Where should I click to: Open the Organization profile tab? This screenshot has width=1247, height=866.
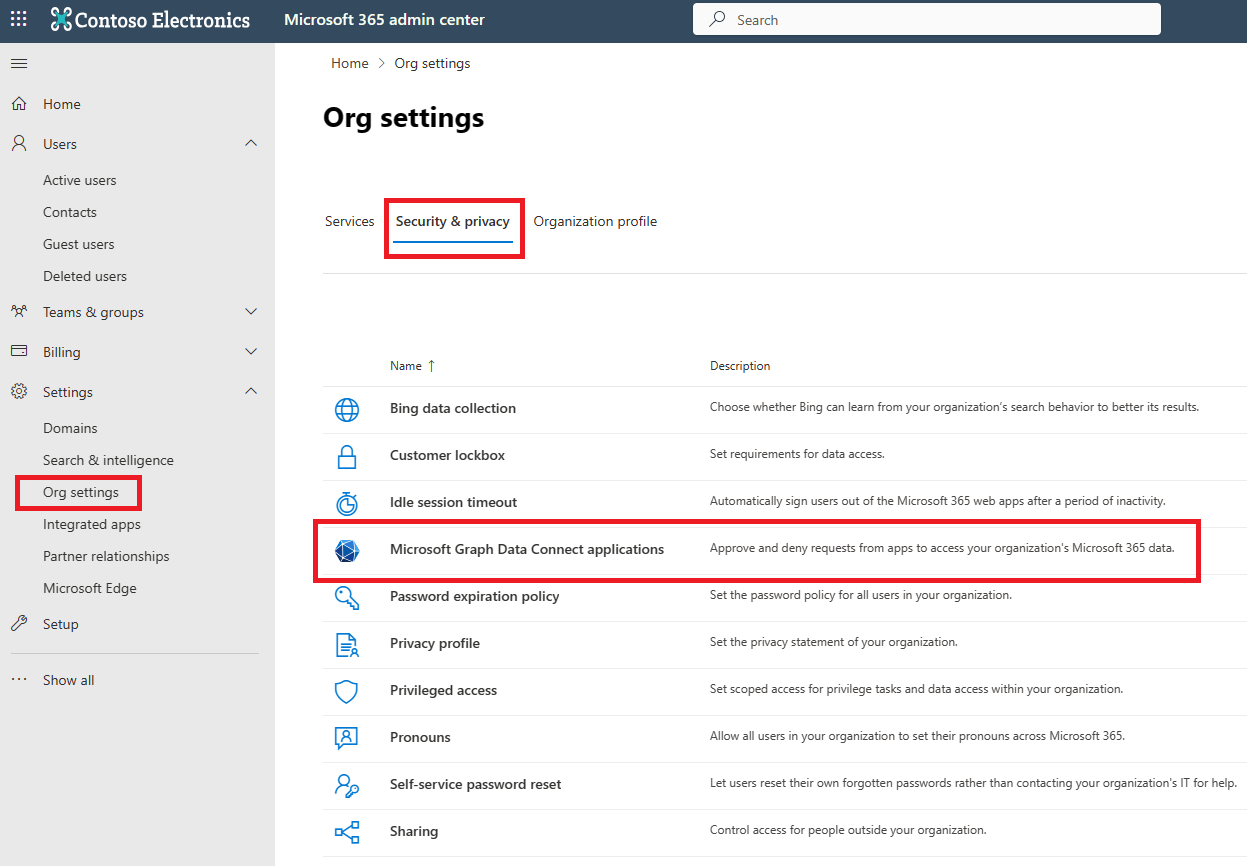[595, 221]
